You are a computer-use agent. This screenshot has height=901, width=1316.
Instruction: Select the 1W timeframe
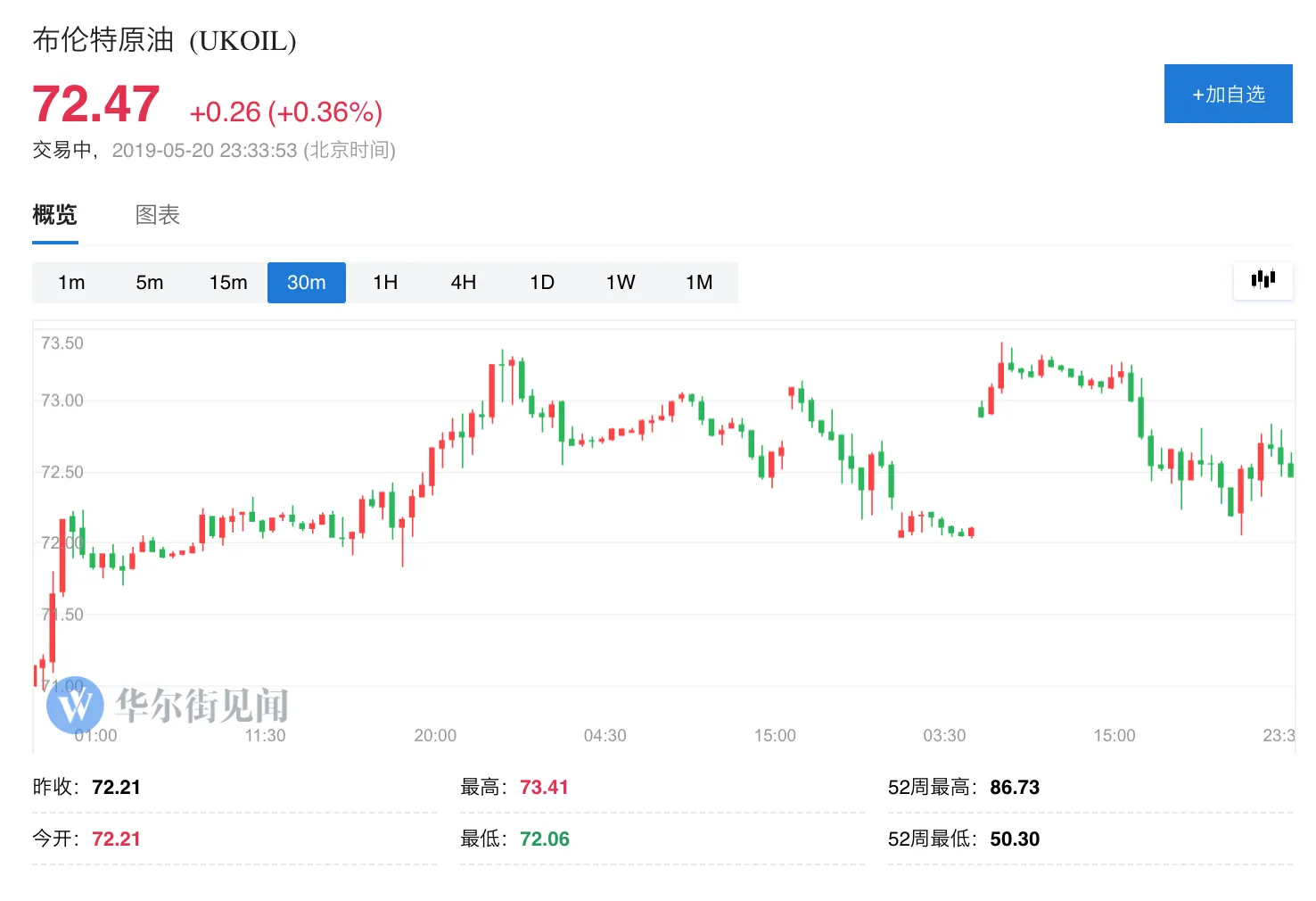621,283
